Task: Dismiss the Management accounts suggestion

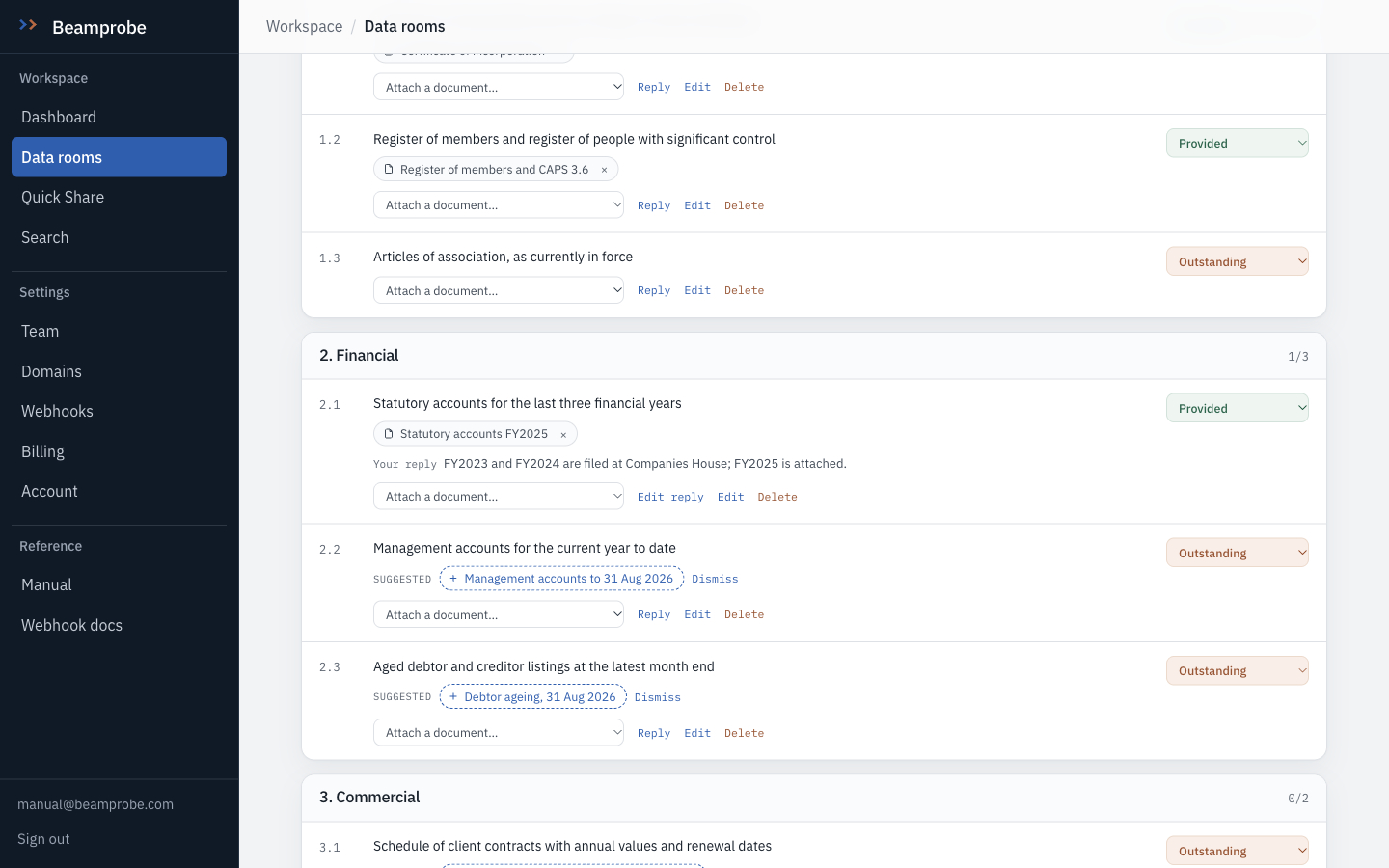Action: (x=715, y=579)
